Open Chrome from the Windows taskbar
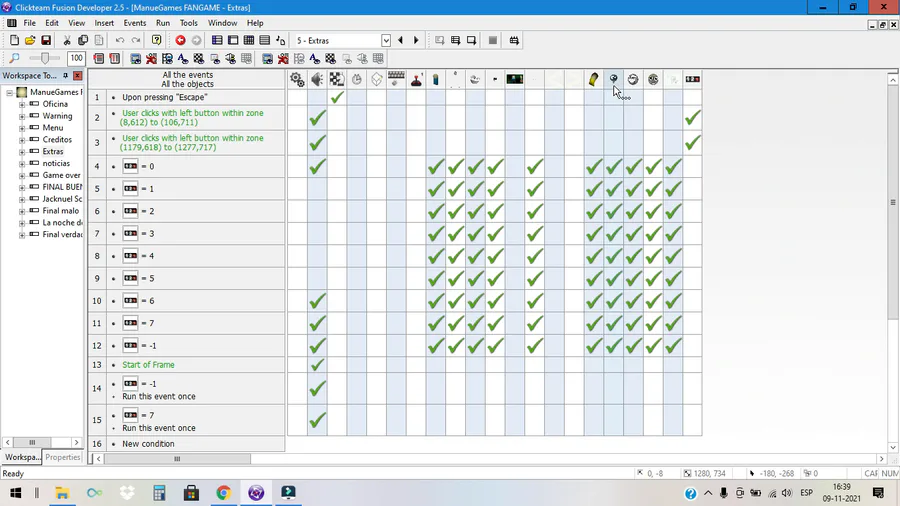The height and width of the screenshot is (506, 900). click(223, 493)
